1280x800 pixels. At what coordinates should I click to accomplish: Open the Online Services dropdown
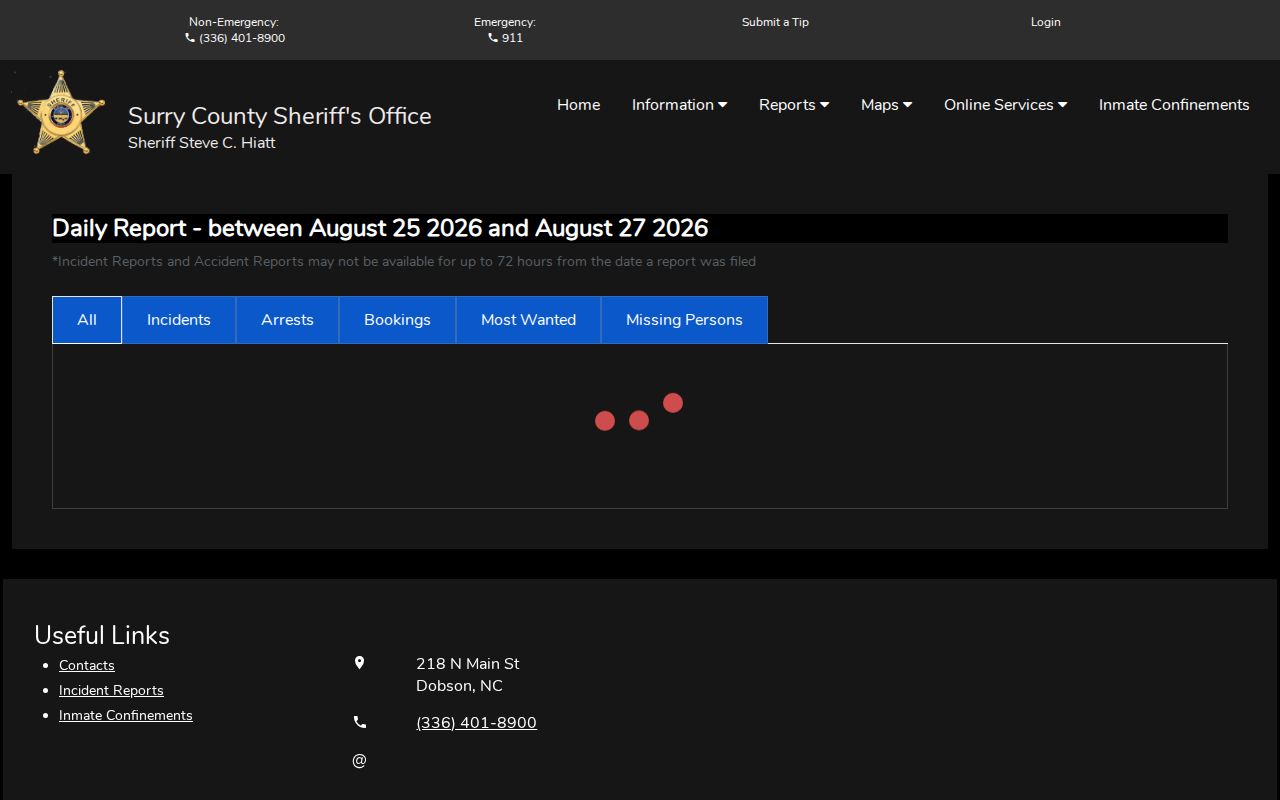[x=1005, y=105]
